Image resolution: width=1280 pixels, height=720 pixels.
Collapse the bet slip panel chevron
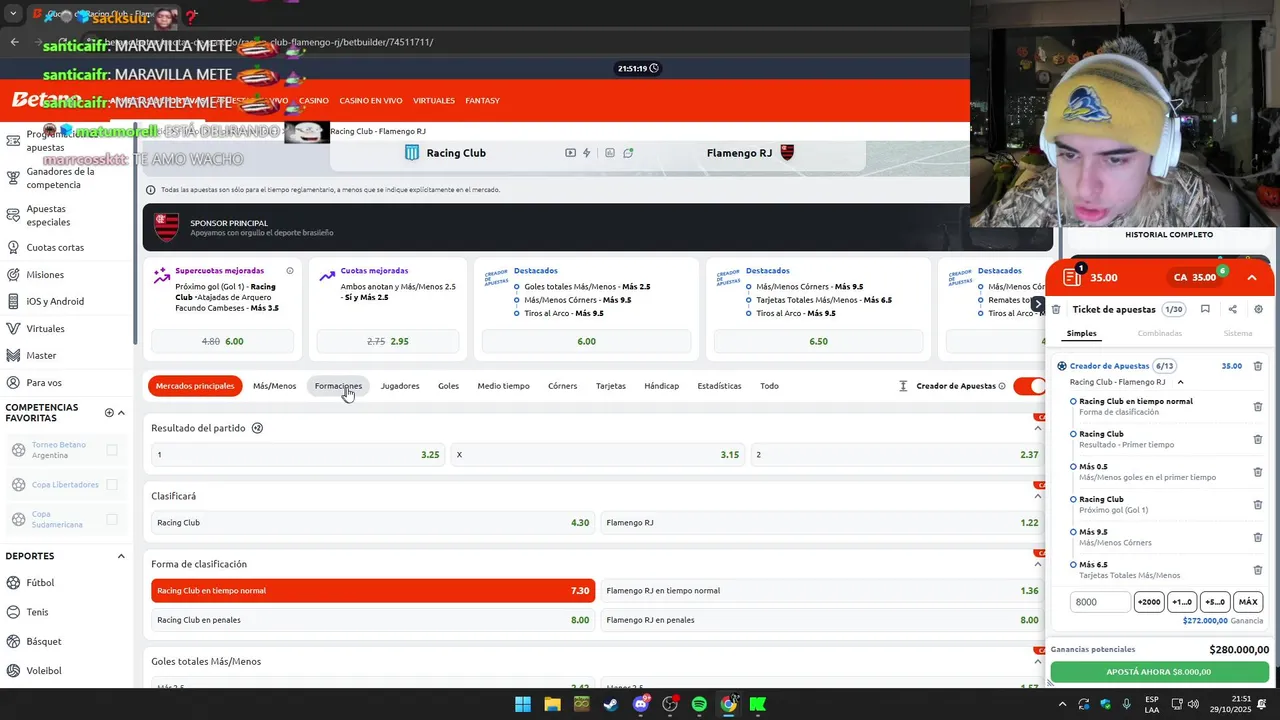pos(1252,278)
